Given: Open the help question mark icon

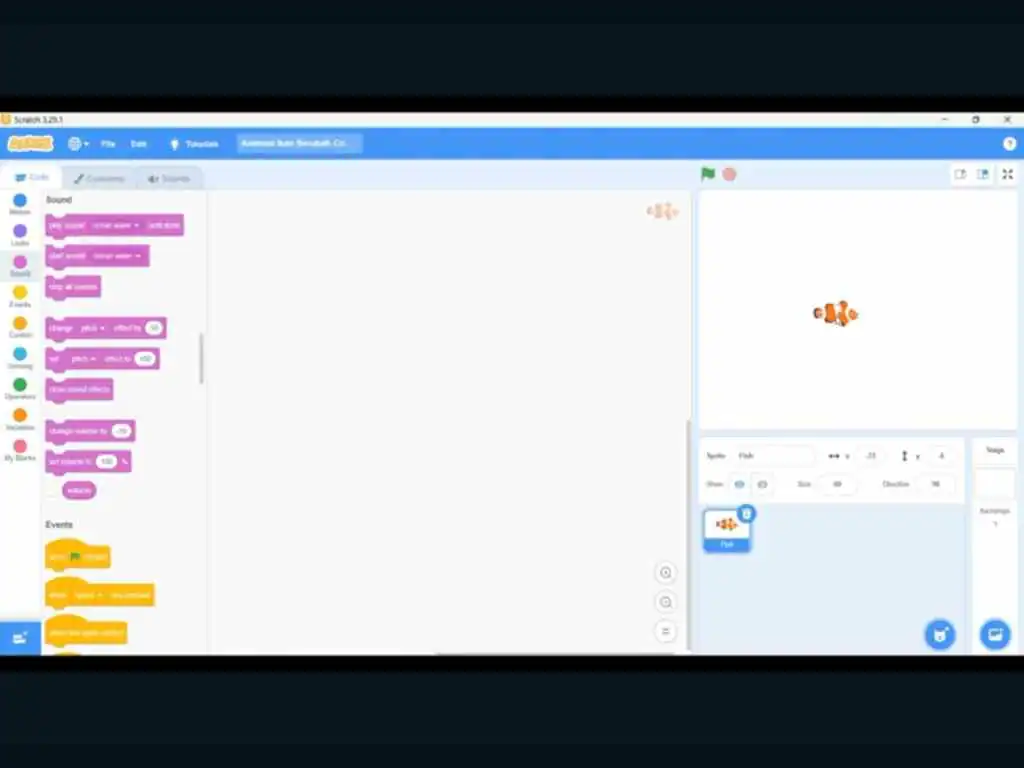Looking at the screenshot, I should coord(1009,144).
